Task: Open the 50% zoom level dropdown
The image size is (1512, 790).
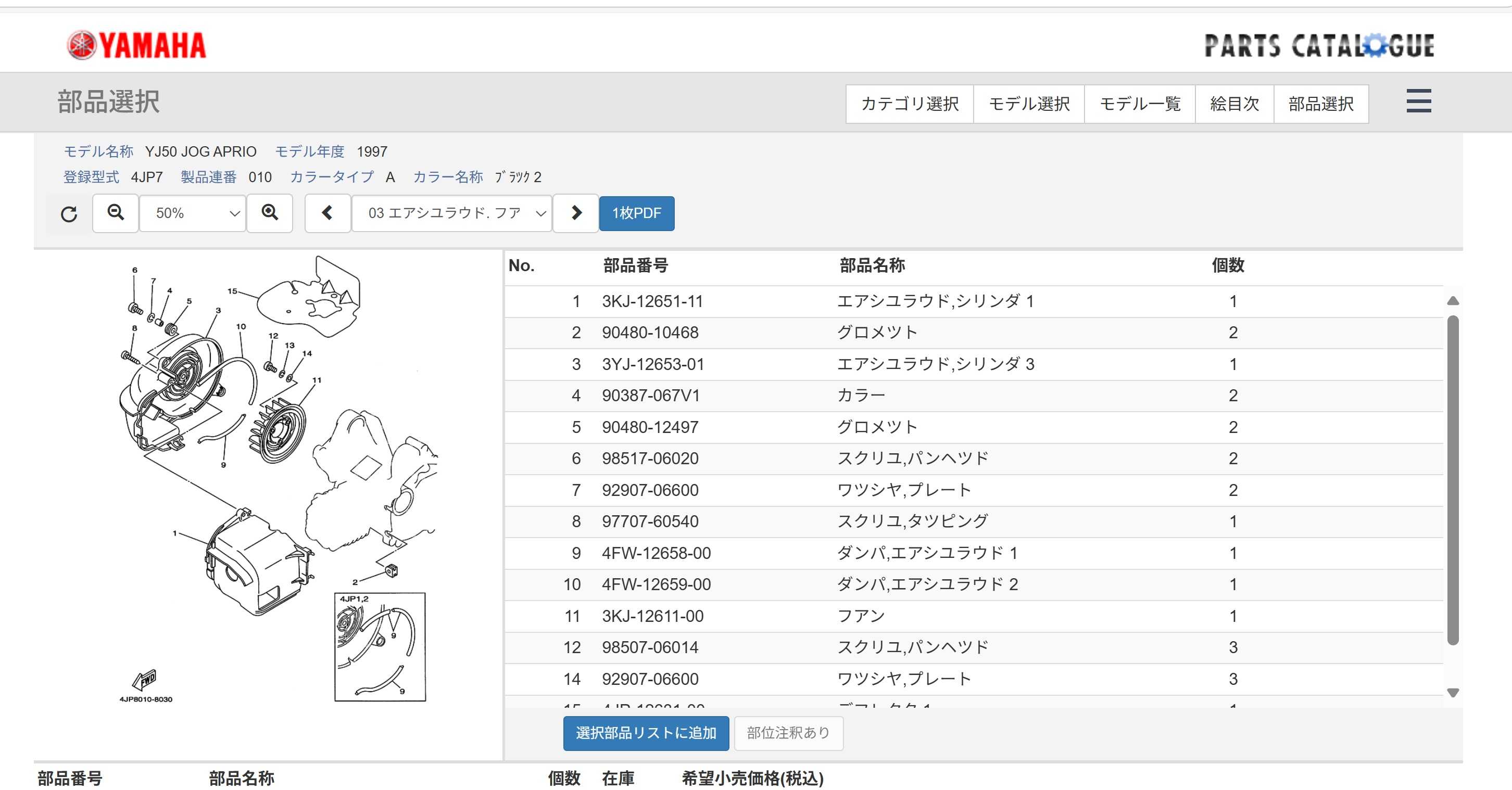Action: (193, 213)
